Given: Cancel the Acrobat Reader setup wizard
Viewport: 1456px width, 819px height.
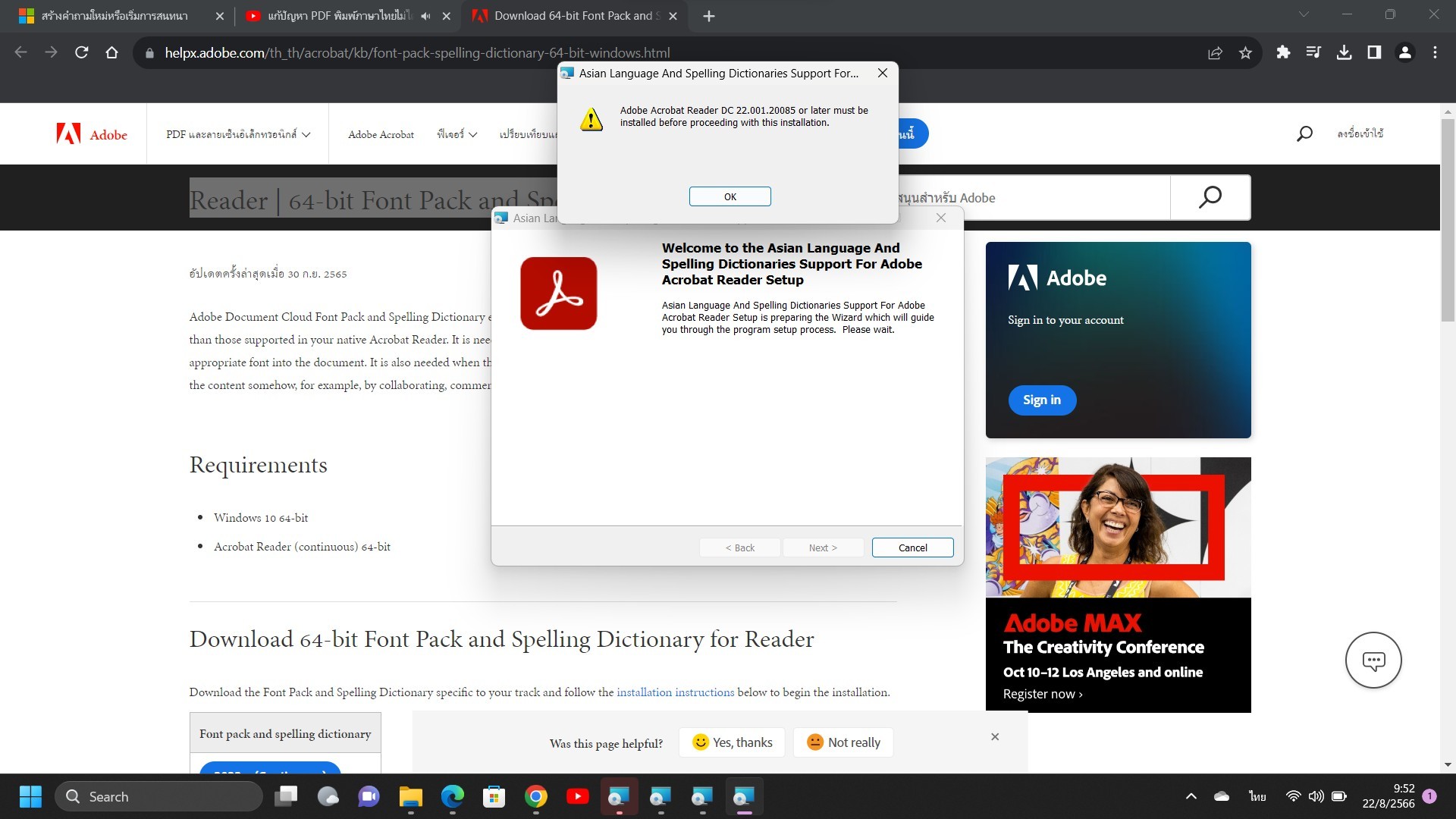Looking at the screenshot, I should 912,548.
